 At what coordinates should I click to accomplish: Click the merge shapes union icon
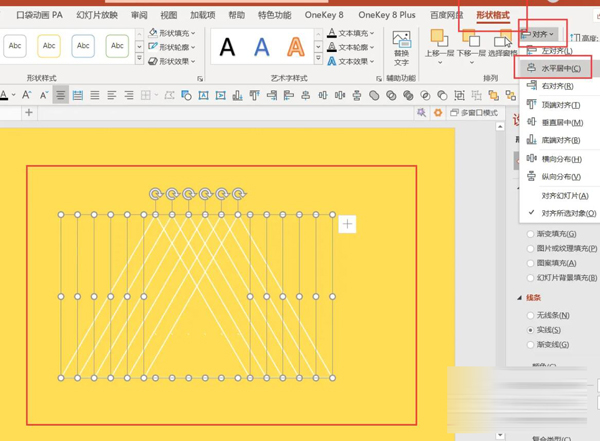(374, 95)
